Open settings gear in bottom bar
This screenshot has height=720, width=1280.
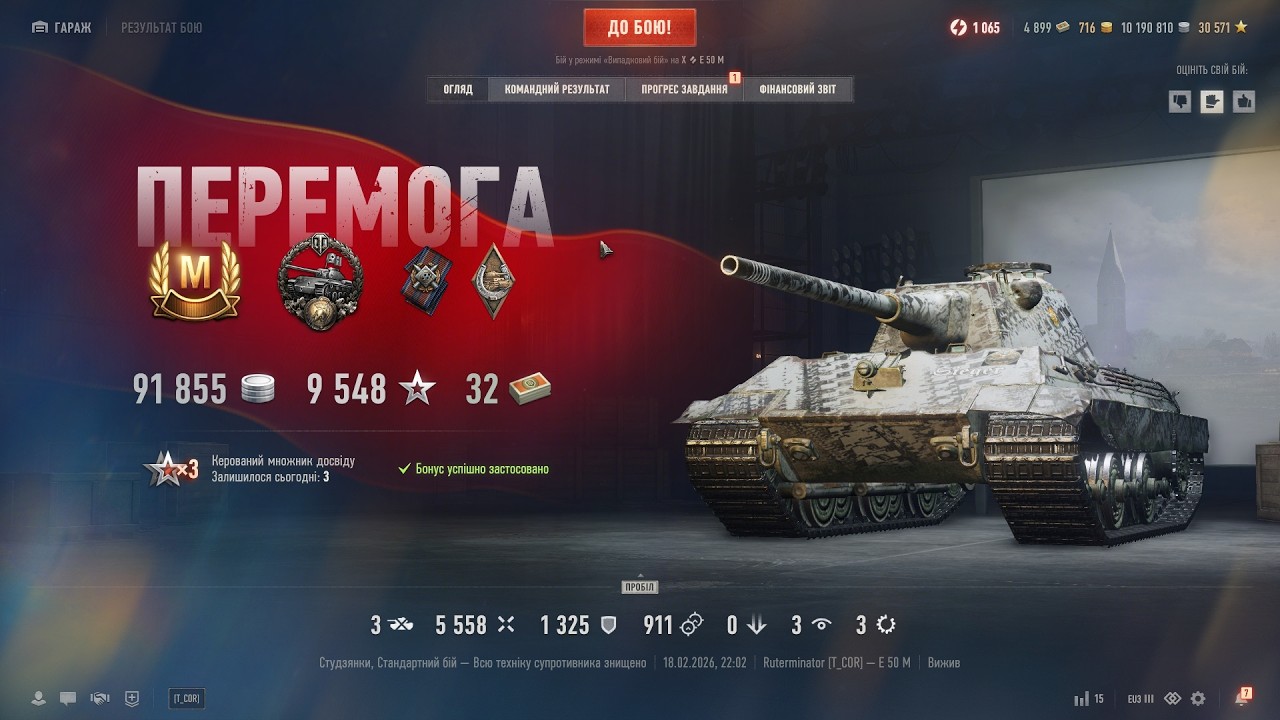(x=1198, y=698)
